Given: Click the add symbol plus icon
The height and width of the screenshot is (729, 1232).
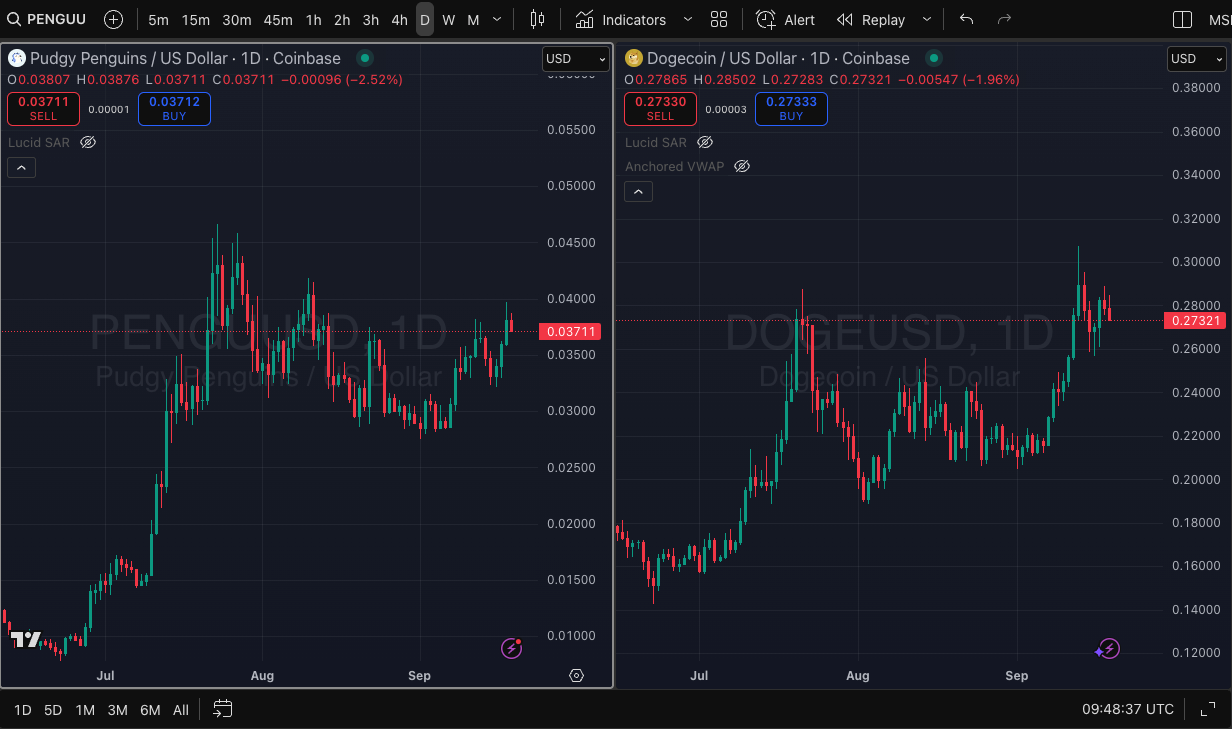Looking at the screenshot, I should [114, 20].
